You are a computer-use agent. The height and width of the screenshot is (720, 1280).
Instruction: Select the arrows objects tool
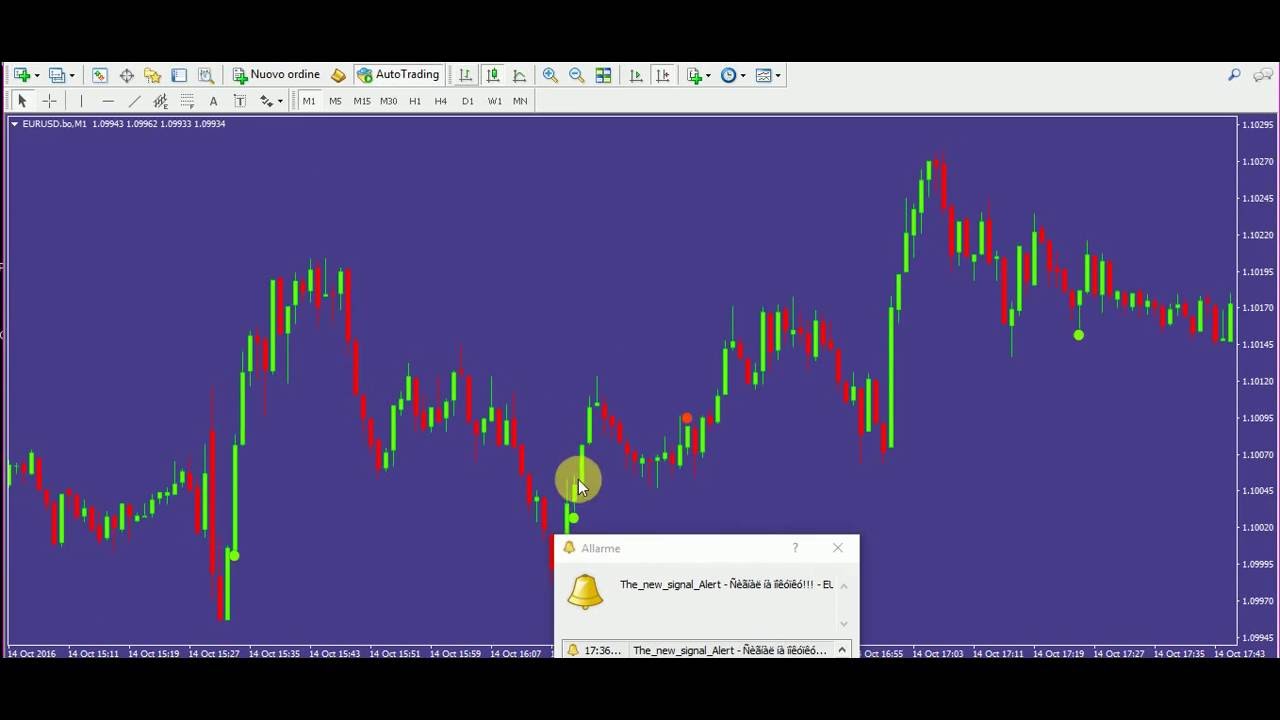pos(266,101)
